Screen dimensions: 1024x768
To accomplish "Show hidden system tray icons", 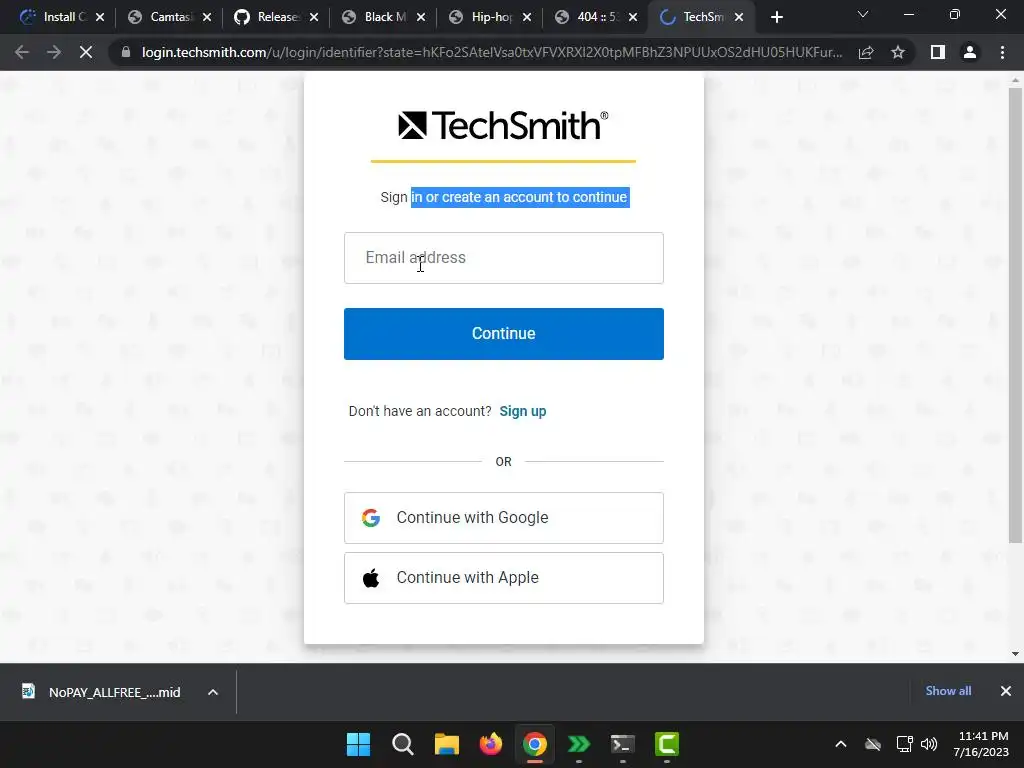I will click(841, 744).
